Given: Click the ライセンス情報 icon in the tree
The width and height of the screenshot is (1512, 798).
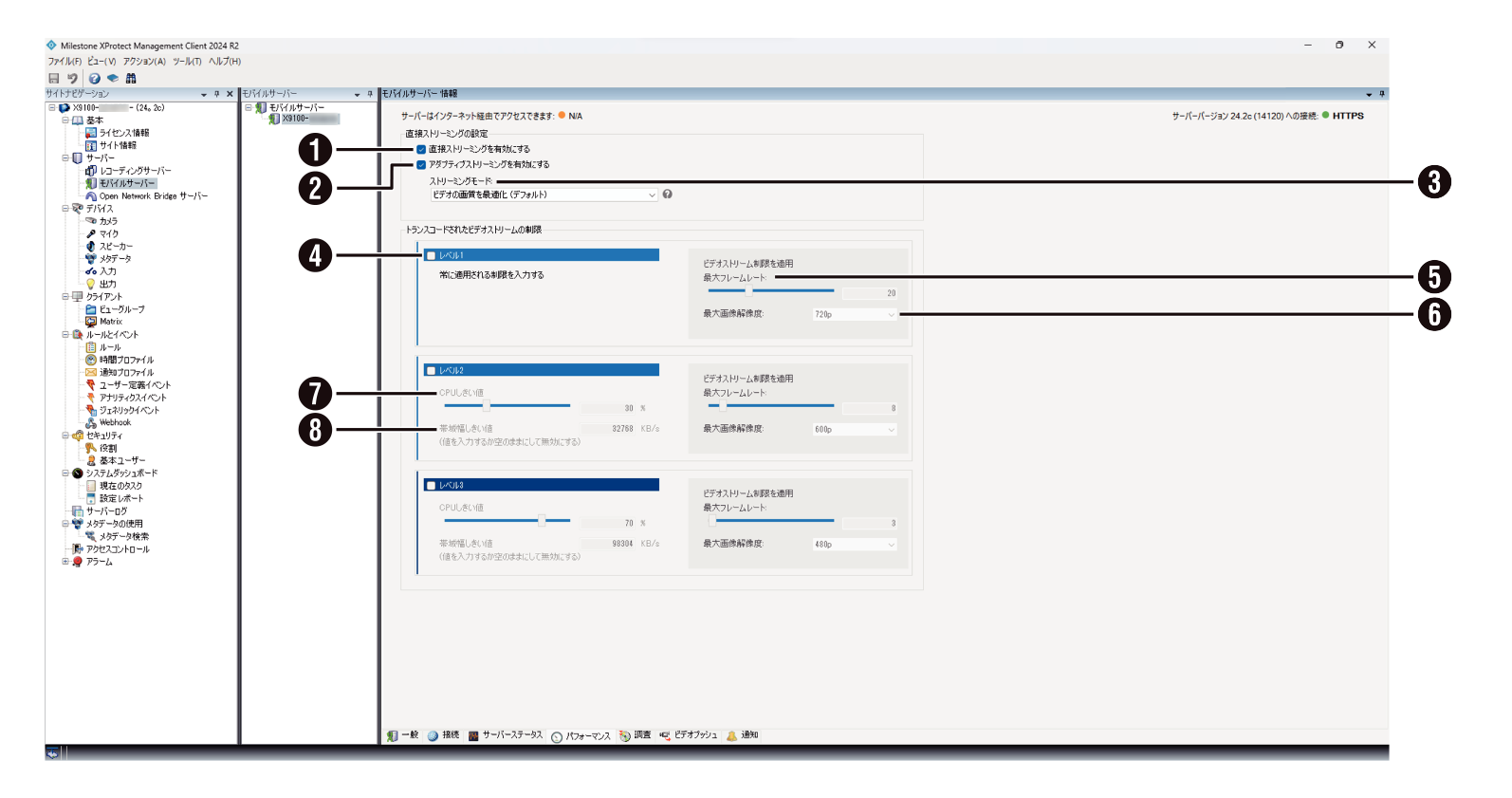Looking at the screenshot, I should [91, 133].
